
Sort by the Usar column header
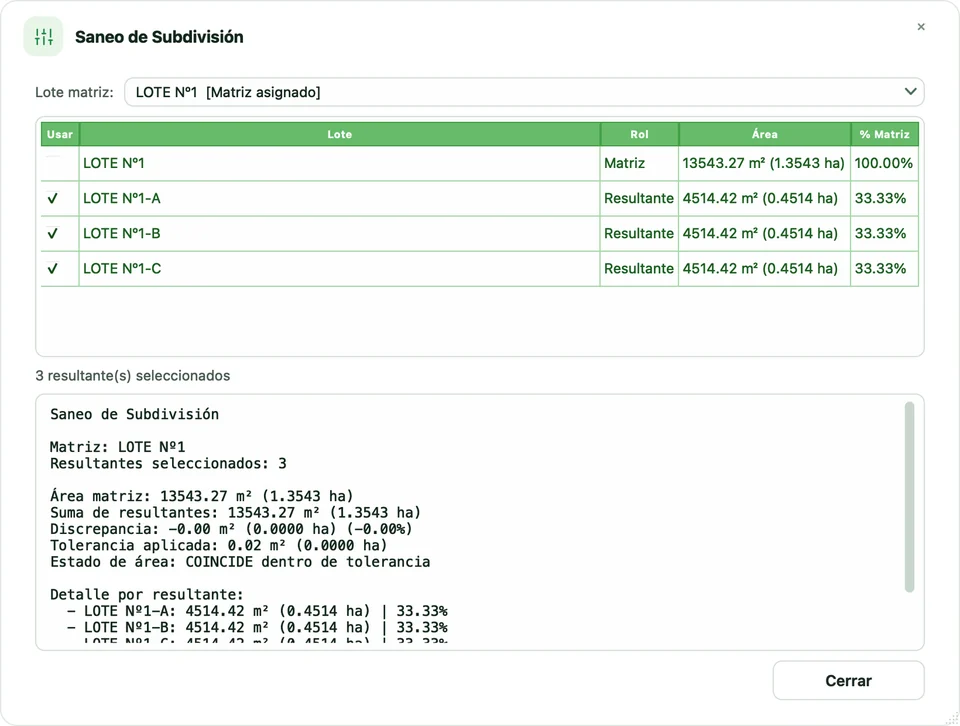[60, 134]
